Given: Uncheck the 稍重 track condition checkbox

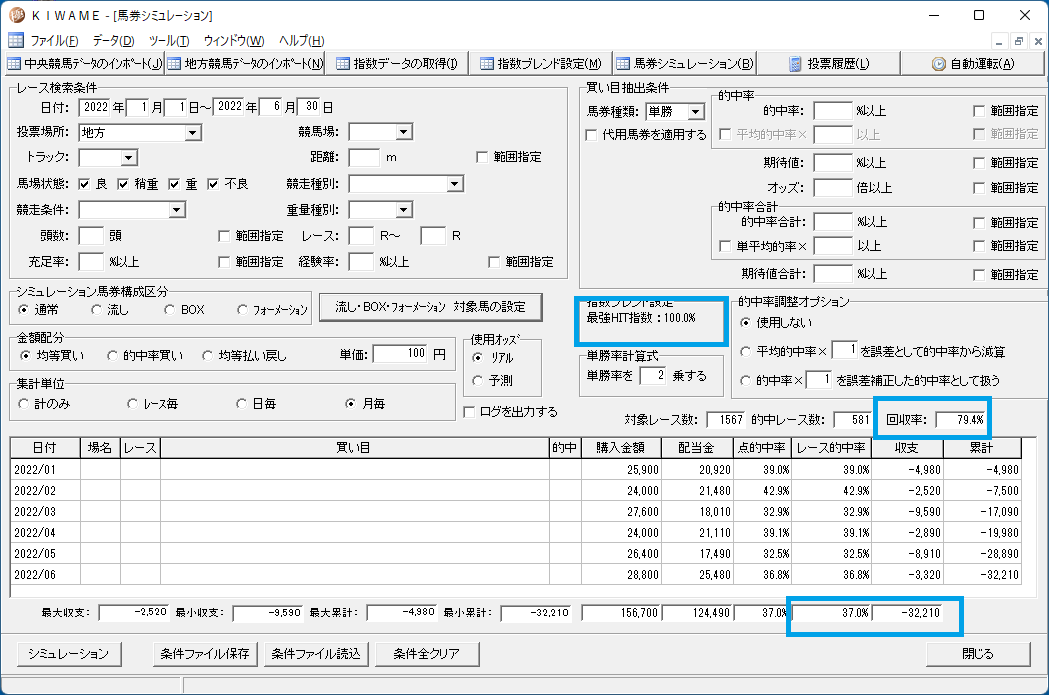Looking at the screenshot, I should pyautogui.click(x=123, y=184).
